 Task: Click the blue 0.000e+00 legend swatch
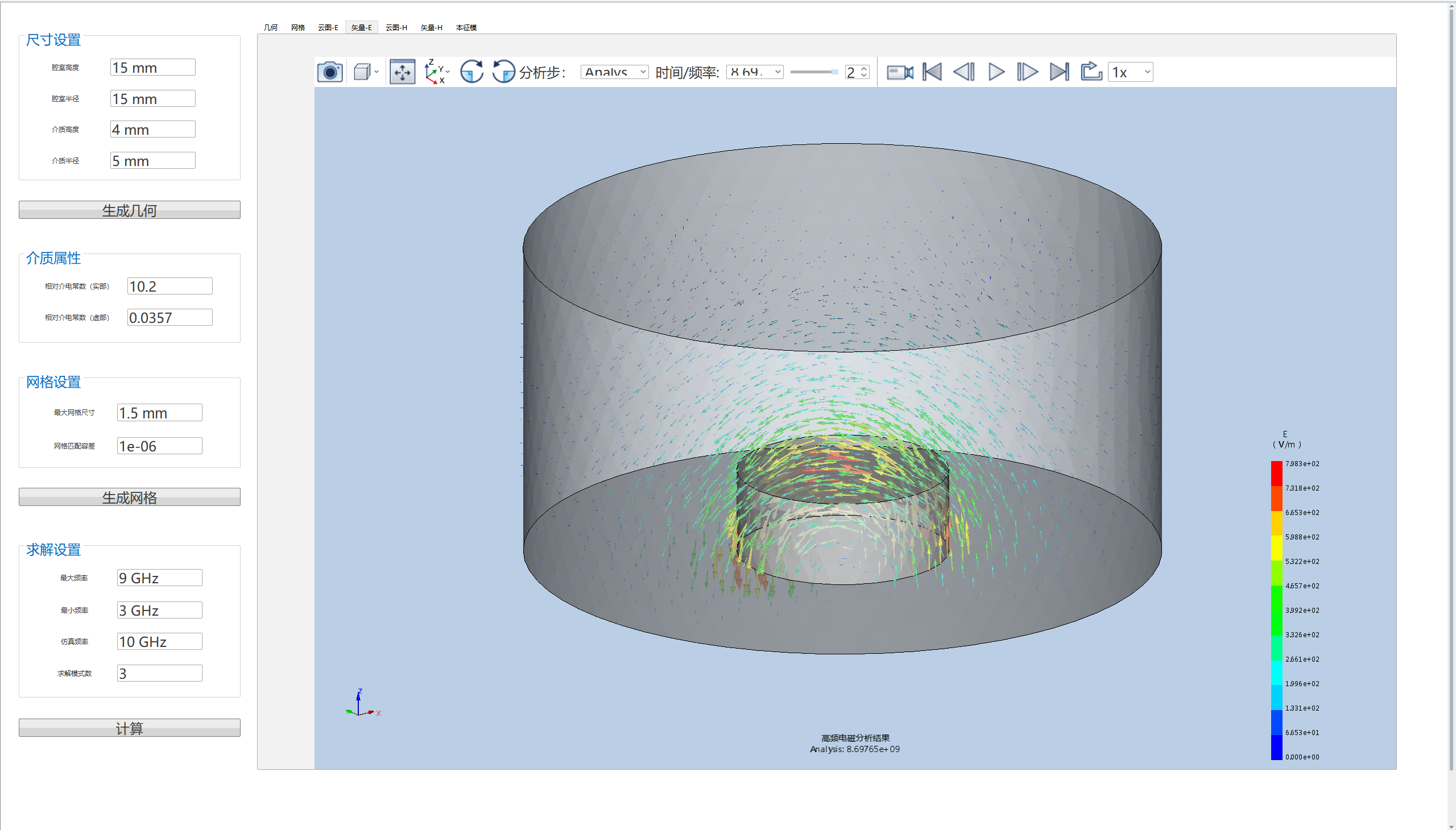tap(1276, 748)
